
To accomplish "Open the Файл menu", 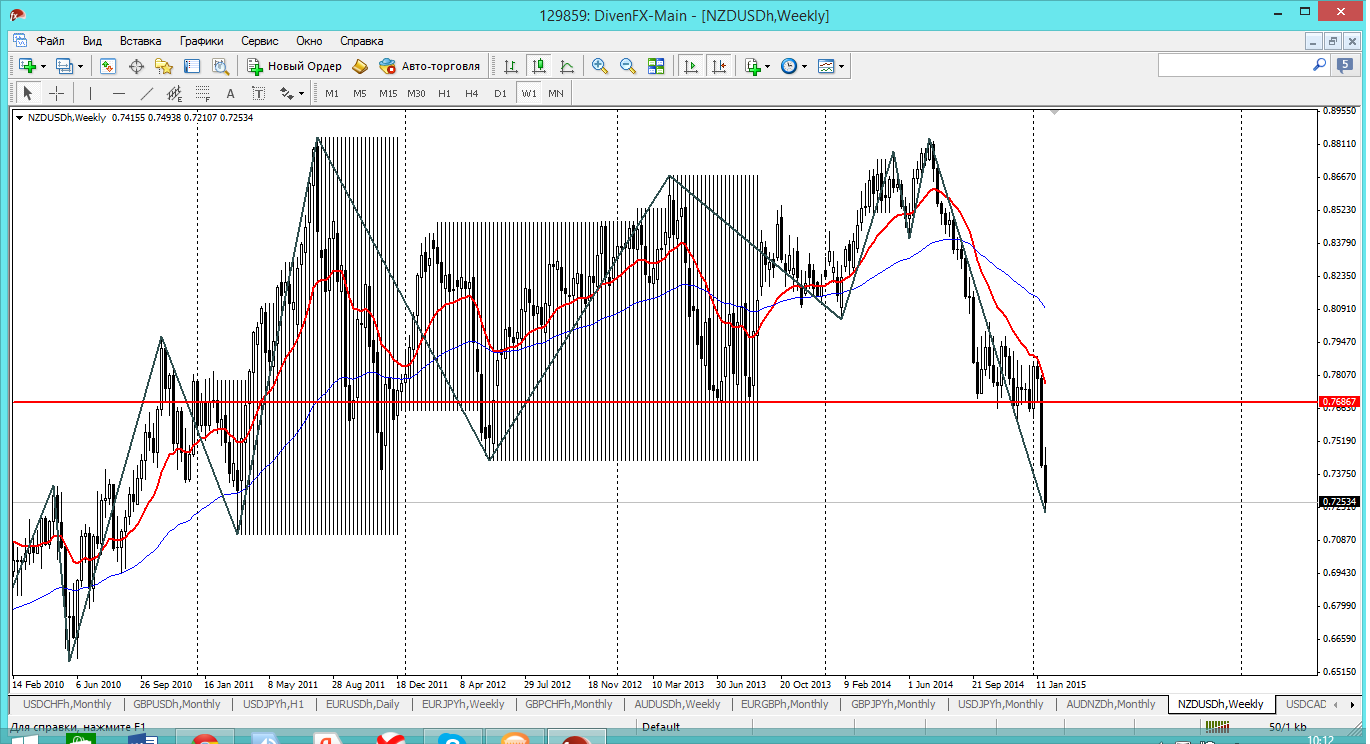I will click(x=51, y=41).
